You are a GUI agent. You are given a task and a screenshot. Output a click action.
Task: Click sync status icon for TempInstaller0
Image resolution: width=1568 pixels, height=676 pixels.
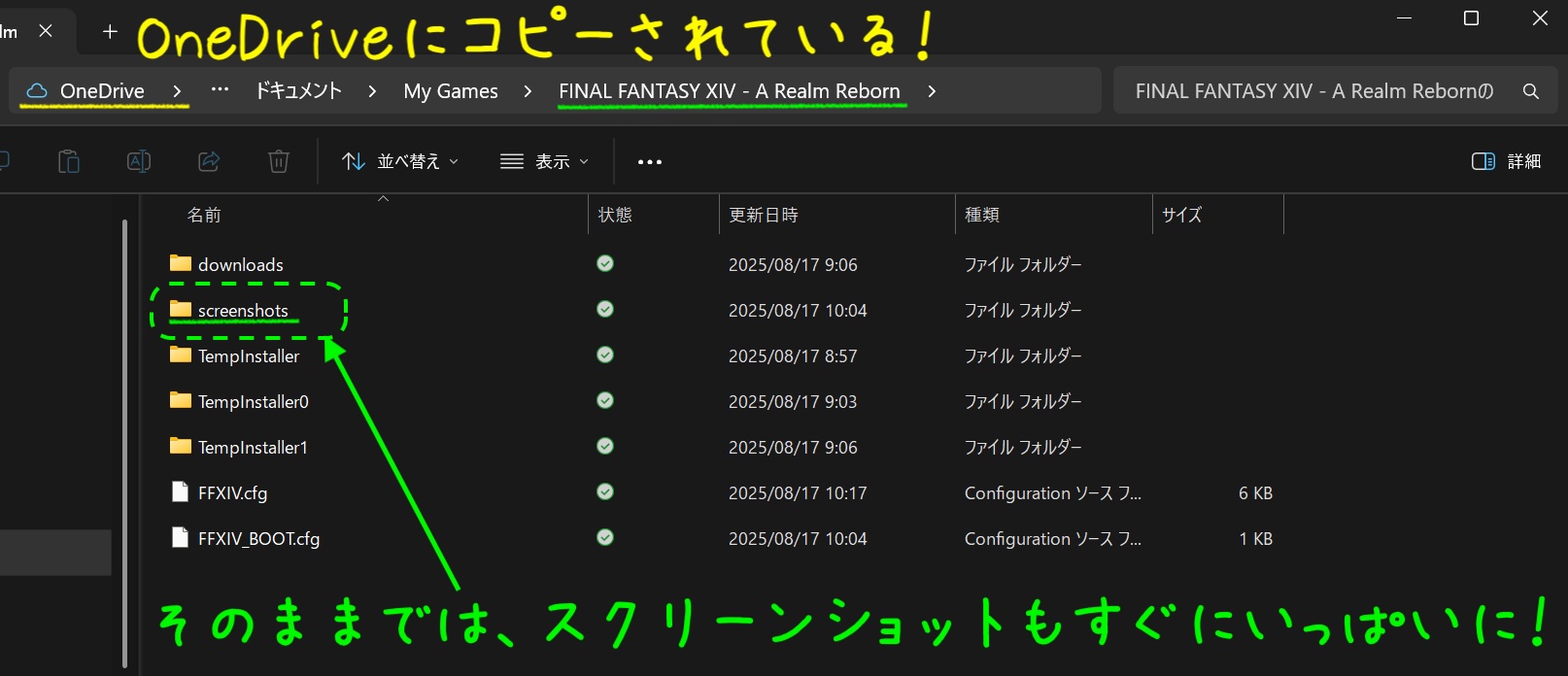tap(605, 400)
